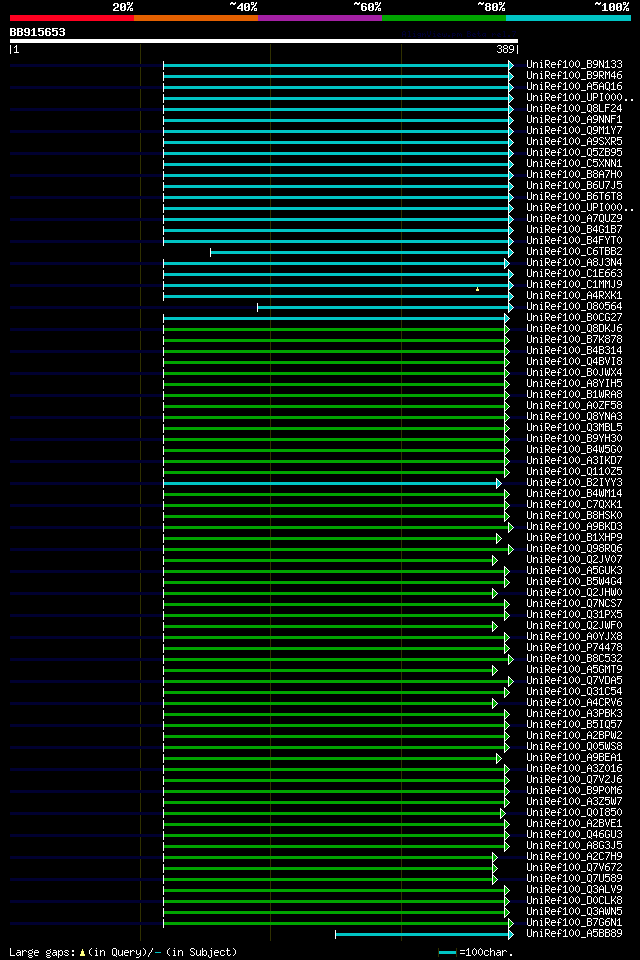Select label UniRef100_A9BEA1
This screenshot has height=960, width=640.
pos(574,759)
